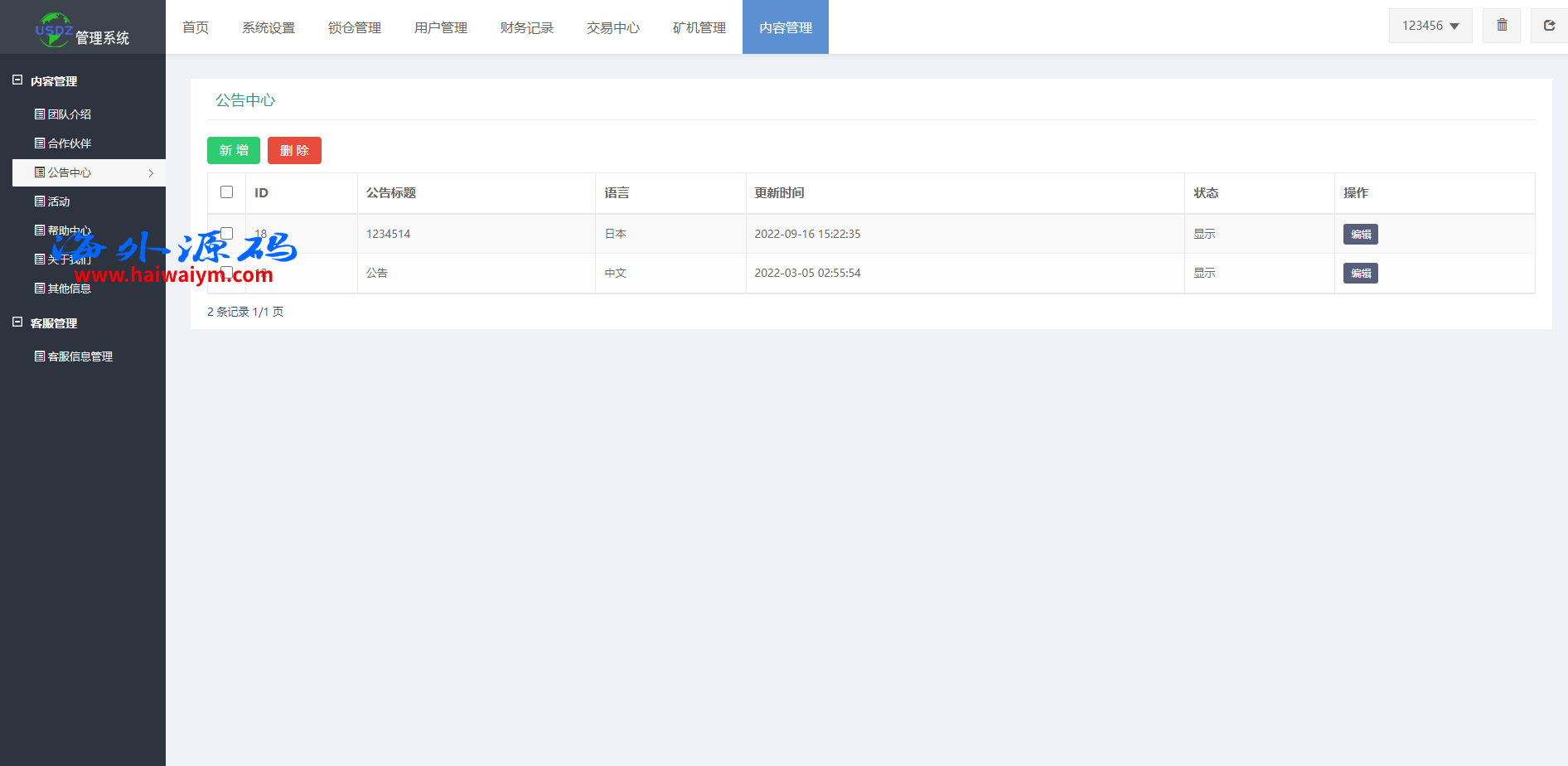Toggle the select-all checkbox in table header
Screen dimensions: 1568x766
point(226,192)
